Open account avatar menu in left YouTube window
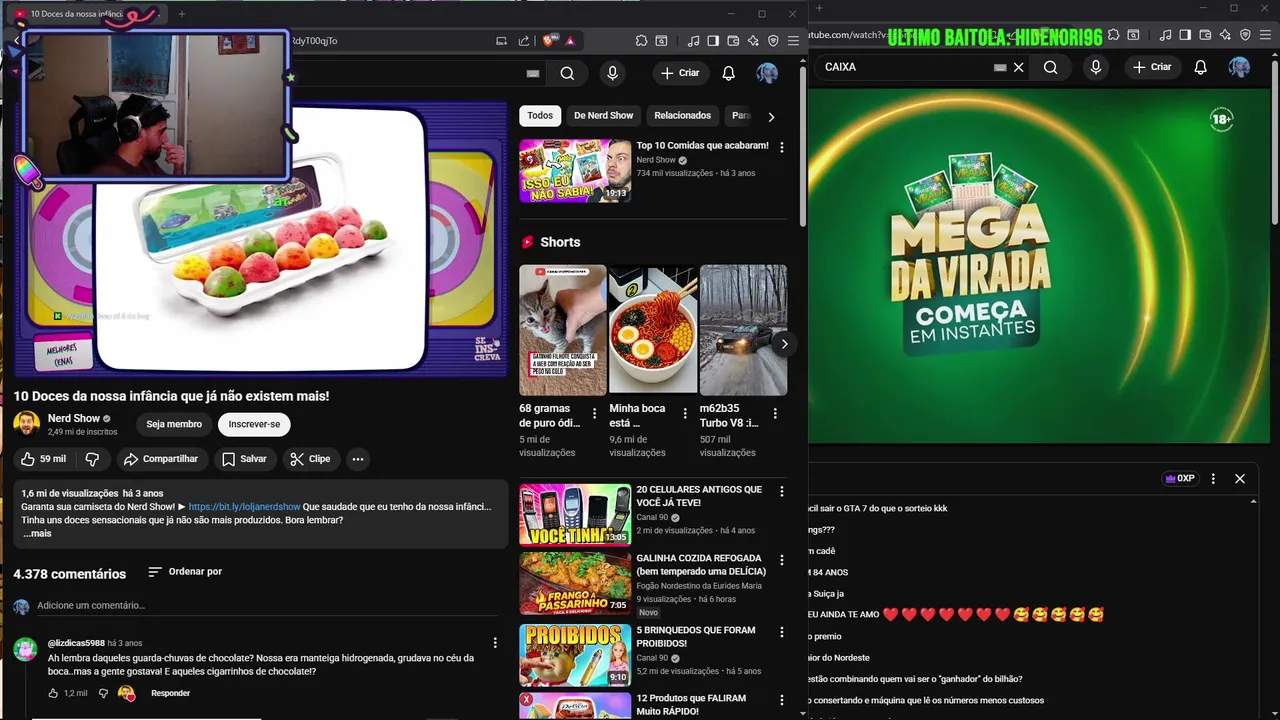Screen dimensions: 1280x720 coord(767,73)
